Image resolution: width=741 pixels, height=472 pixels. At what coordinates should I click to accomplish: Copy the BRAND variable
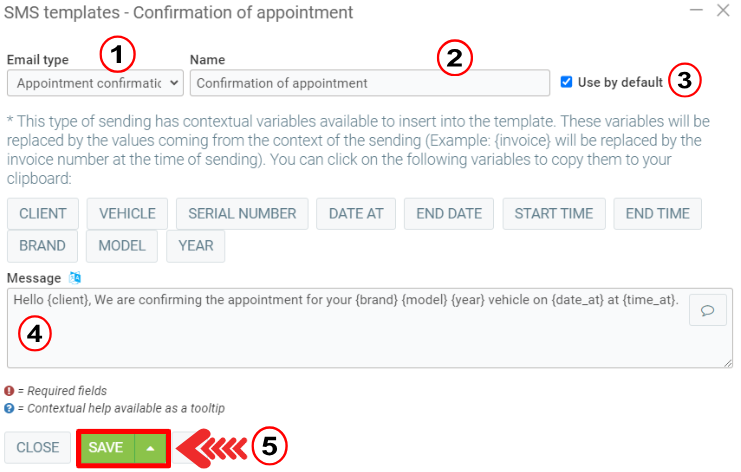pos(42,245)
